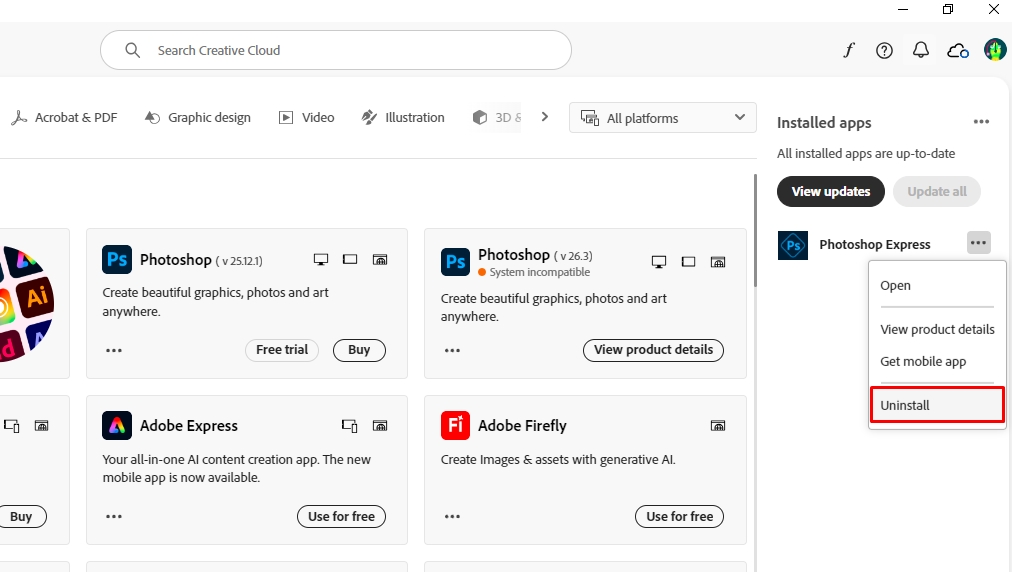Click desktop platform icon on Photoshop v25.12.1

321,260
